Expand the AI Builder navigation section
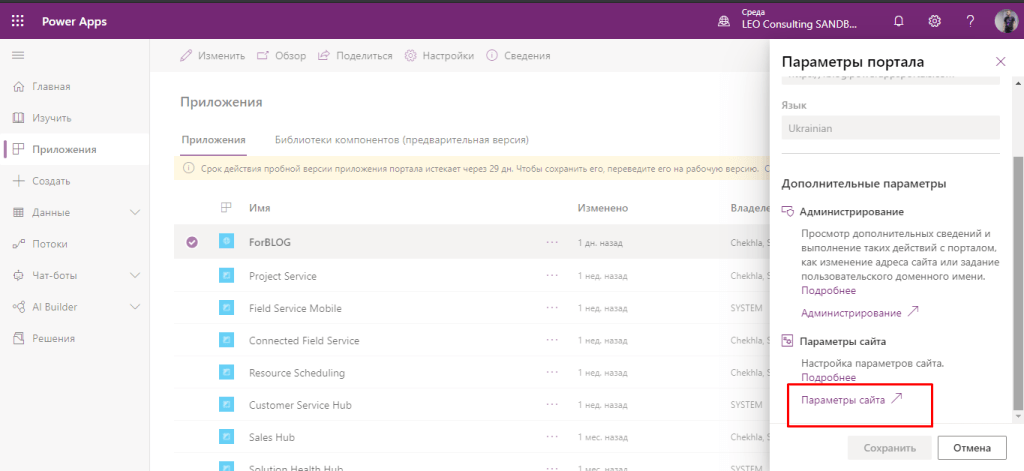Viewport: 1024px width, 471px height. click(137, 307)
